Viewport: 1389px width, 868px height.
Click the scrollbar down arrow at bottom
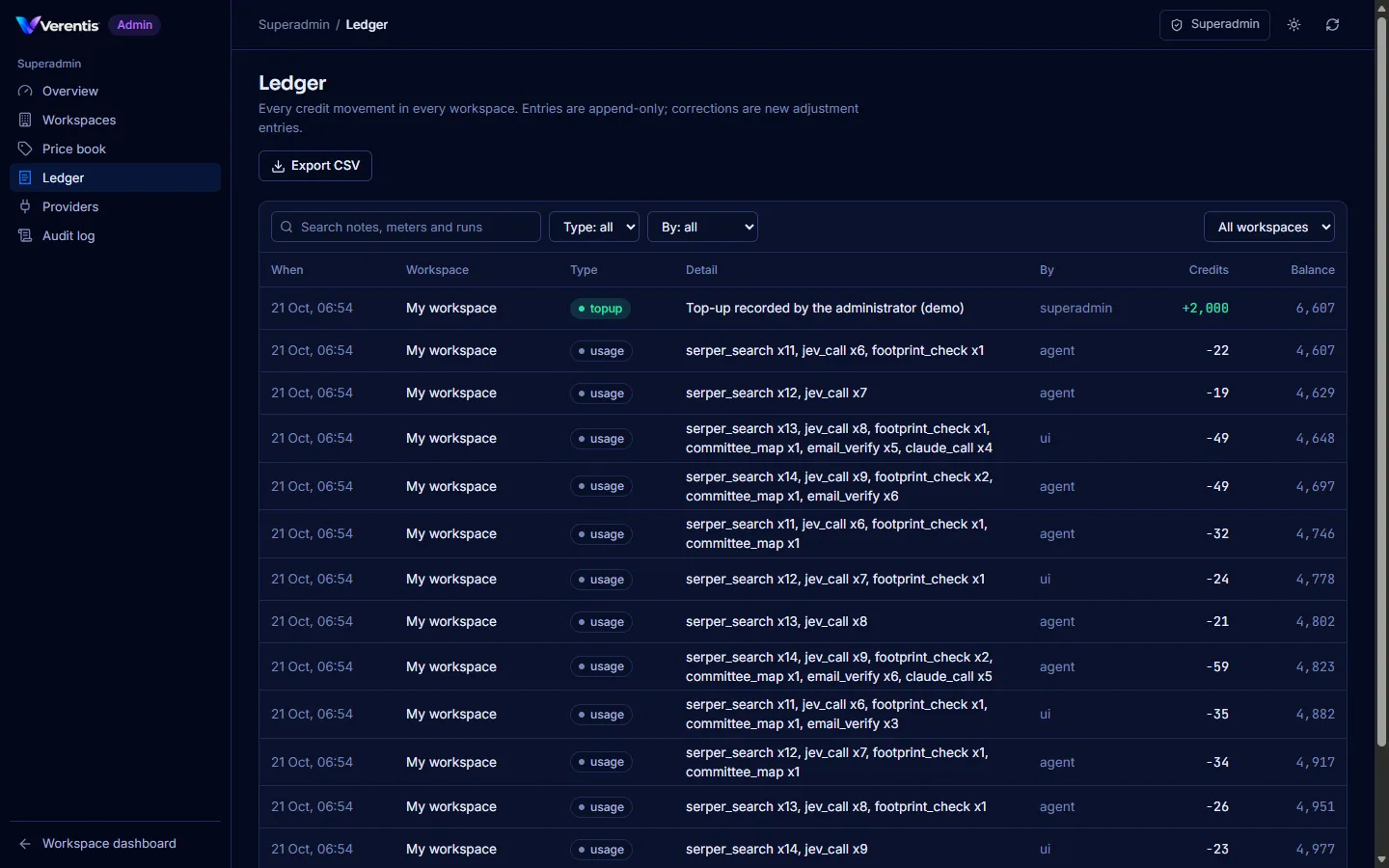1381,859
